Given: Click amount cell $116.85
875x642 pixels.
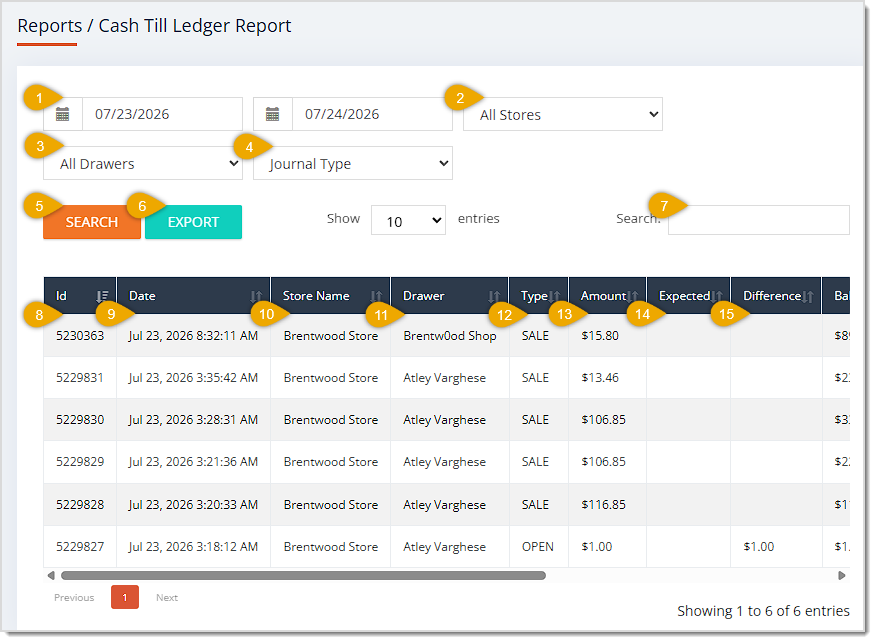Looking at the screenshot, I should (x=603, y=505).
